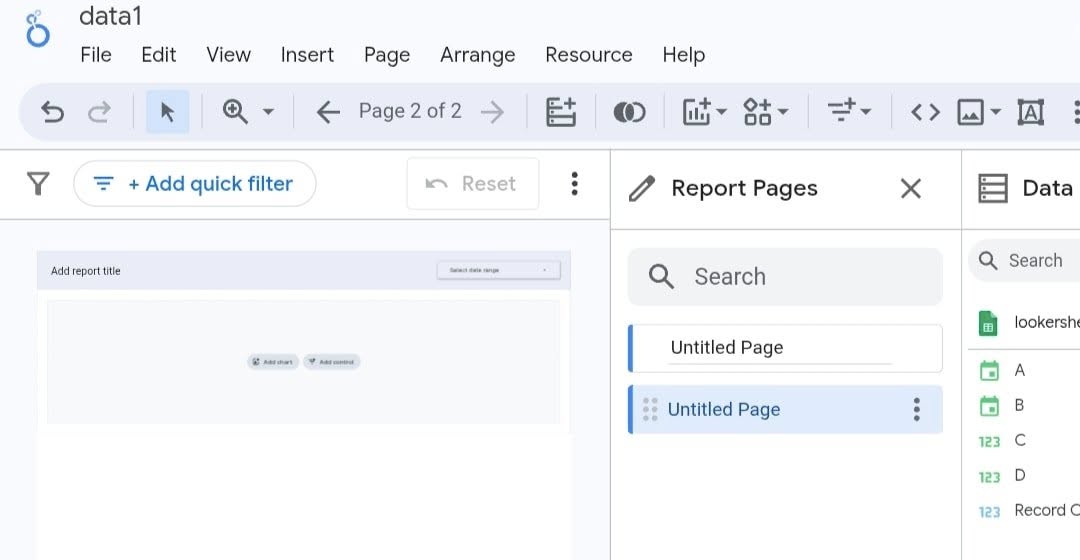Click the Reset button
The height and width of the screenshot is (560, 1080).
pos(472,184)
